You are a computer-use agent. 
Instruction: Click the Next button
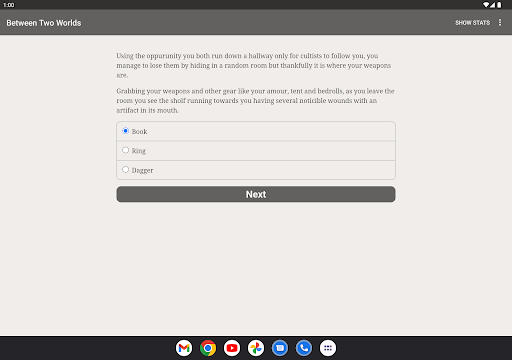click(x=256, y=194)
